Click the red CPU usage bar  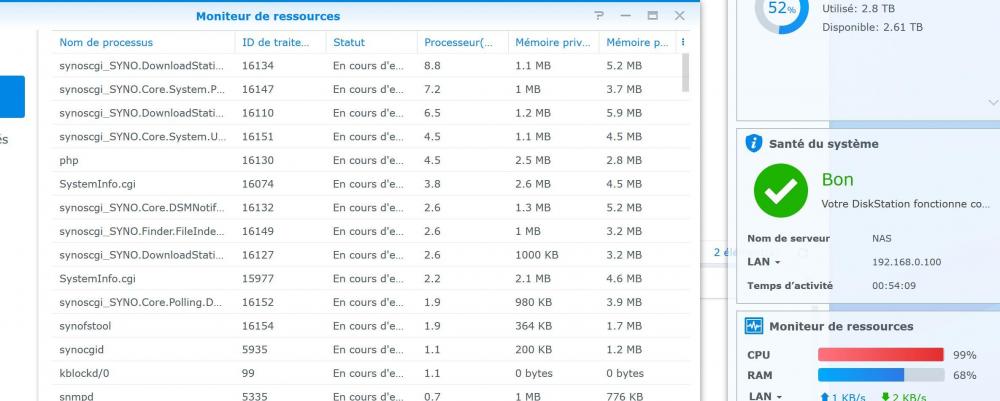tap(880, 355)
